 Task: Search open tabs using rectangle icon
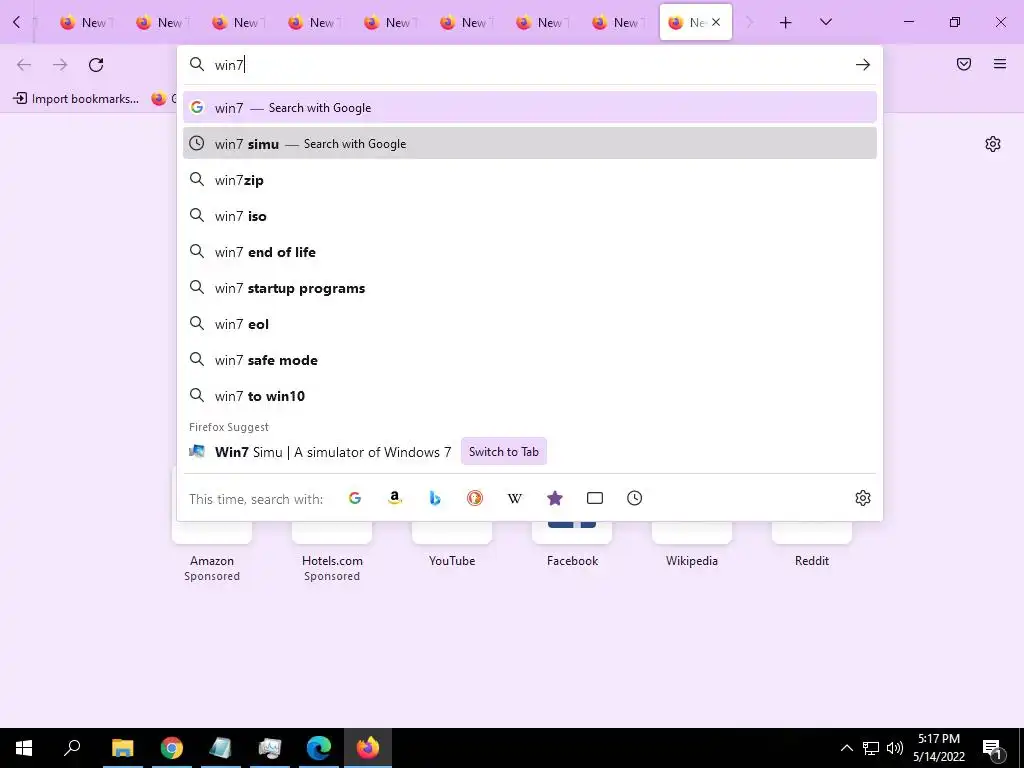(x=594, y=498)
